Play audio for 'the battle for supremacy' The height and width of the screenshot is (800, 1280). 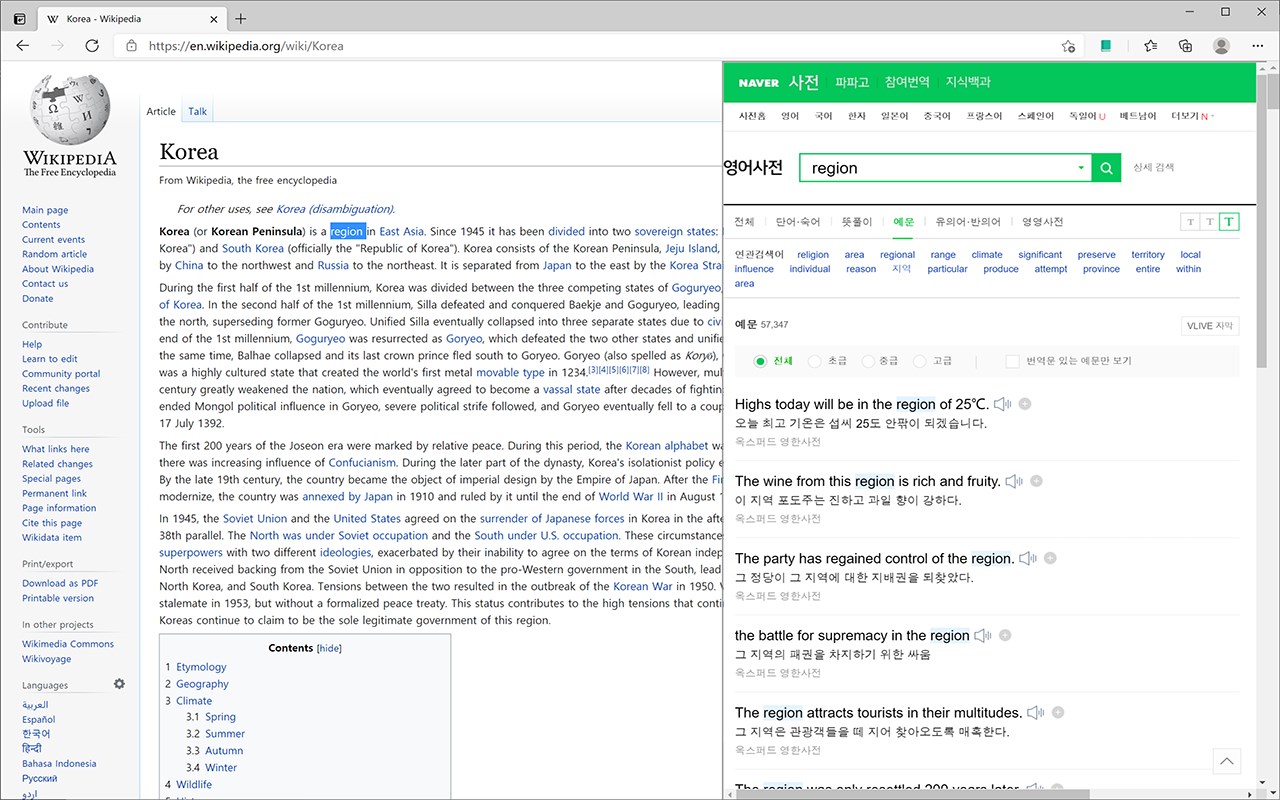tap(983, 635)
